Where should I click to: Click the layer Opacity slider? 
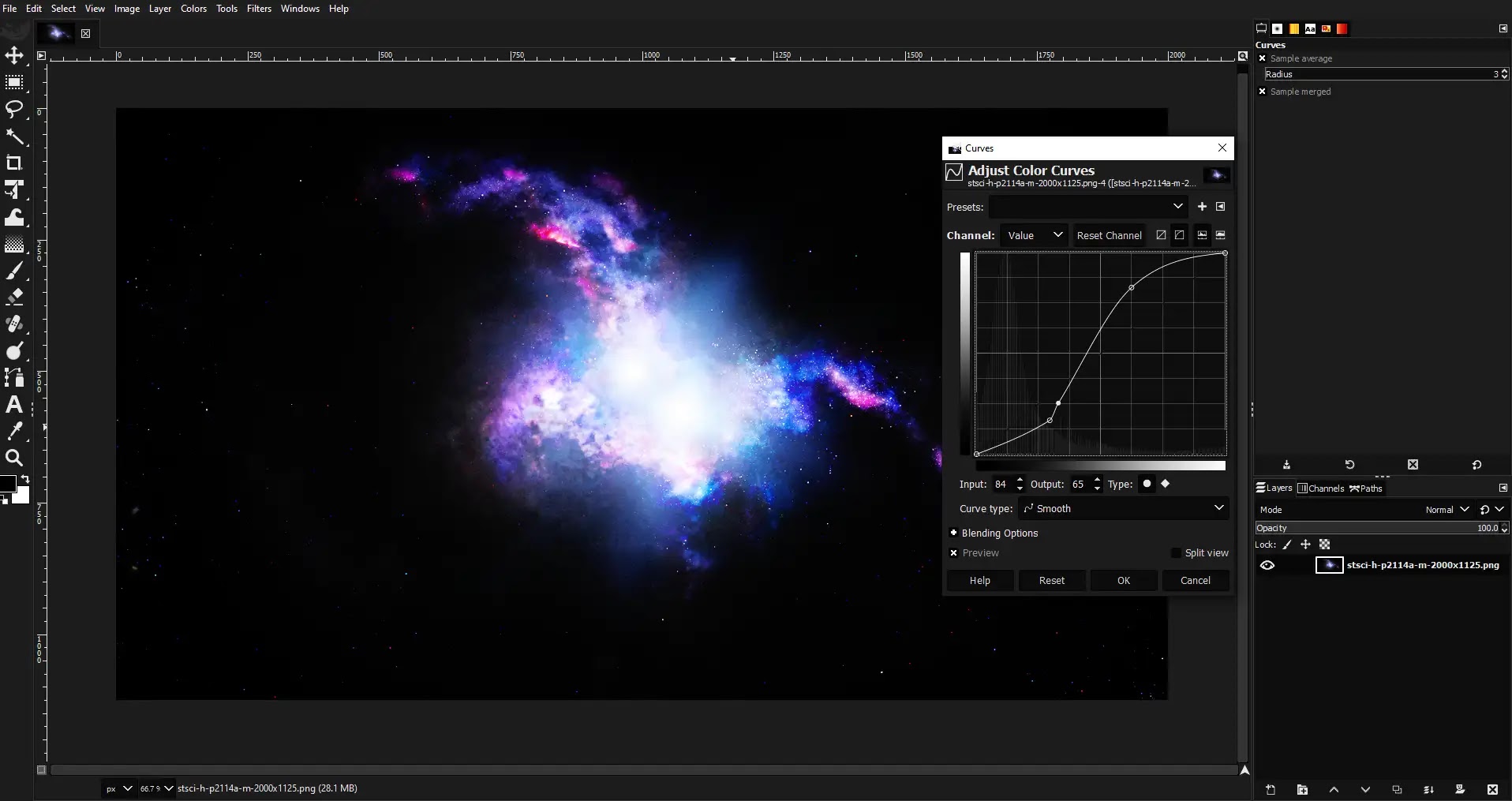pos(1373,528)
